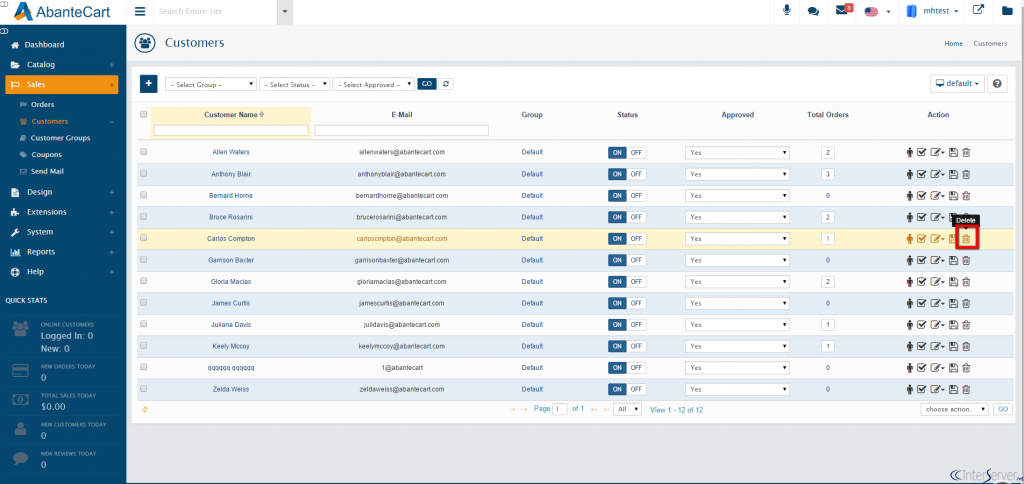The image size is (1024, 484).
Task: Select the Zelda Weiss row checkbox
Action: 144,389
